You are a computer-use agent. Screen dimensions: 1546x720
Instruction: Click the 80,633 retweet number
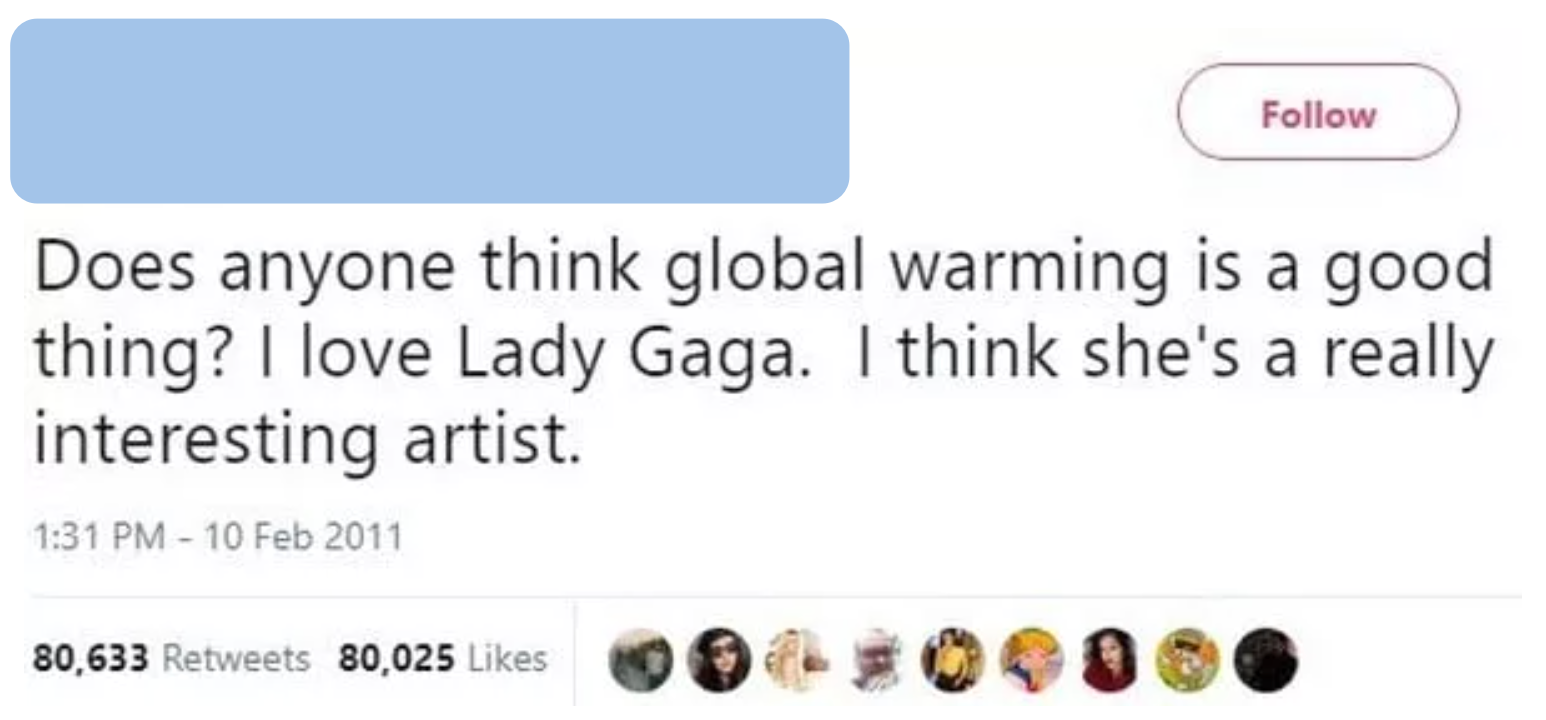(91, 658)
